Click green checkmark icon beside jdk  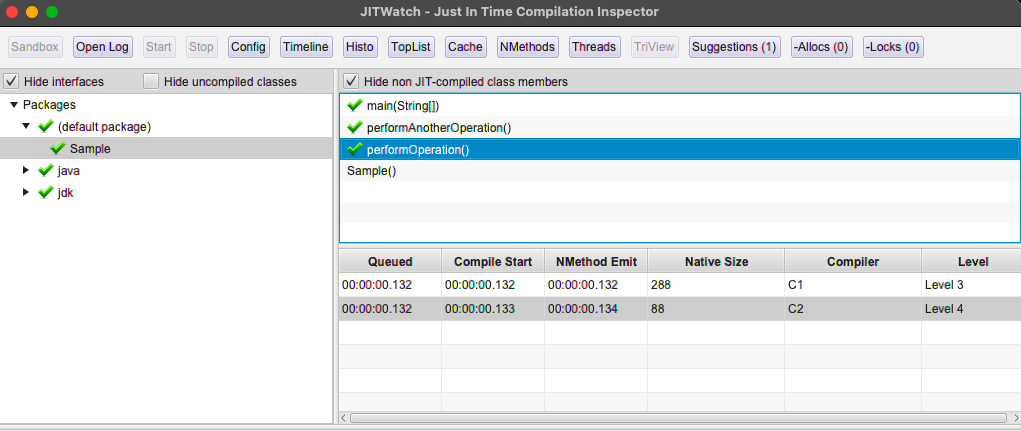(x=46, y=192)
